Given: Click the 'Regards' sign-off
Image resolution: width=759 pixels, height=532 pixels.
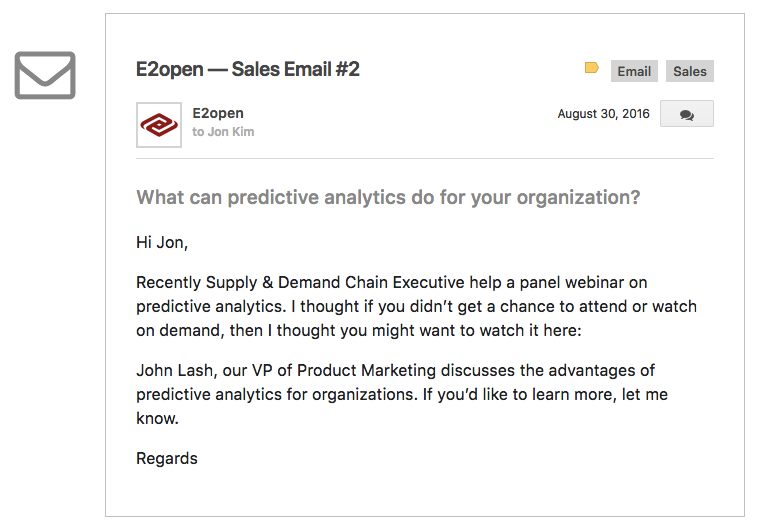Looking at the screenshot, I should click(x=167, y=458).
